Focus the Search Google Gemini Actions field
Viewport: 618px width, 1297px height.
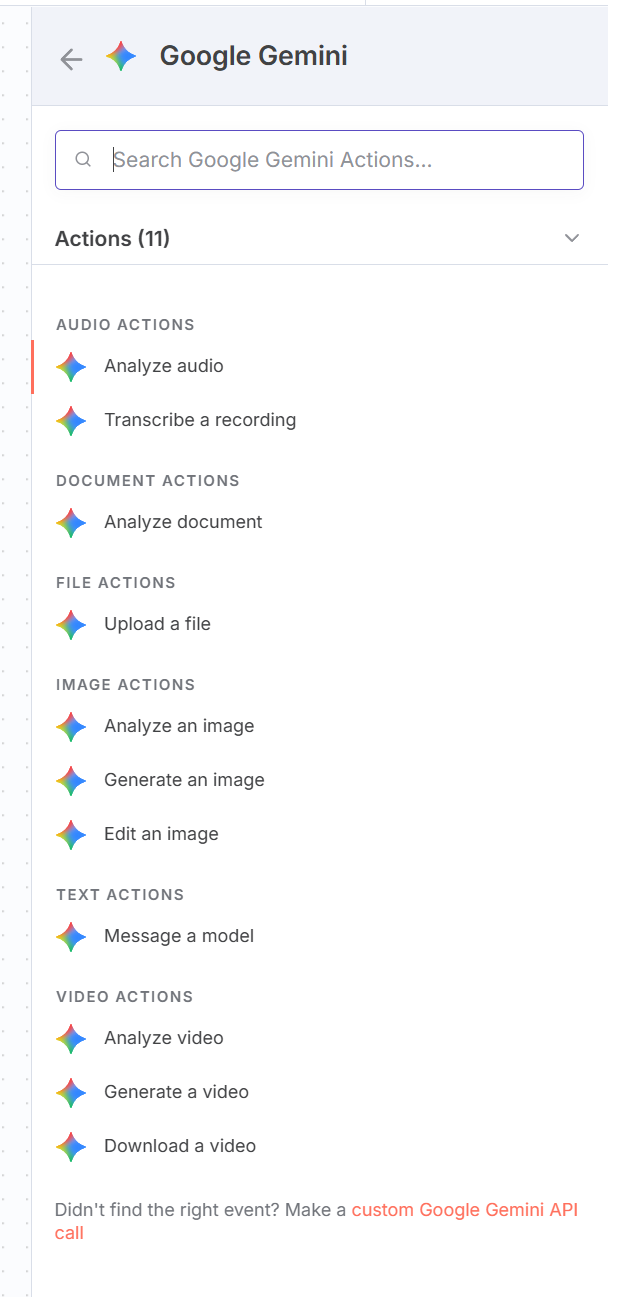[340, 160]
